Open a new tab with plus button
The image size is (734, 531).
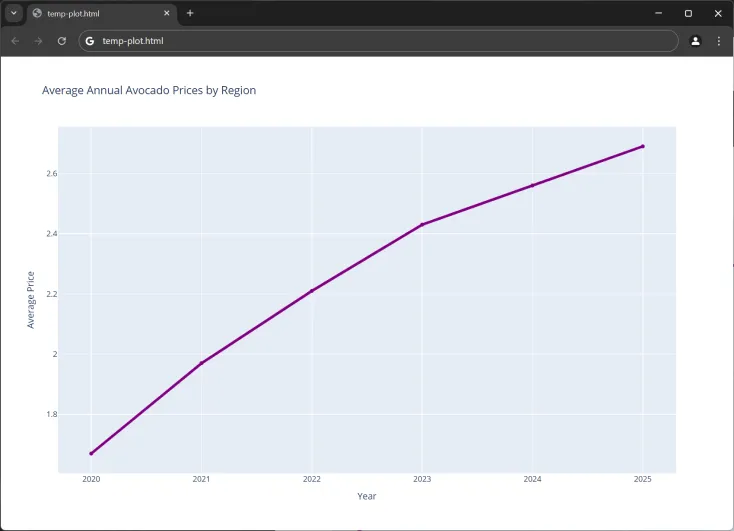pos(190,13)
